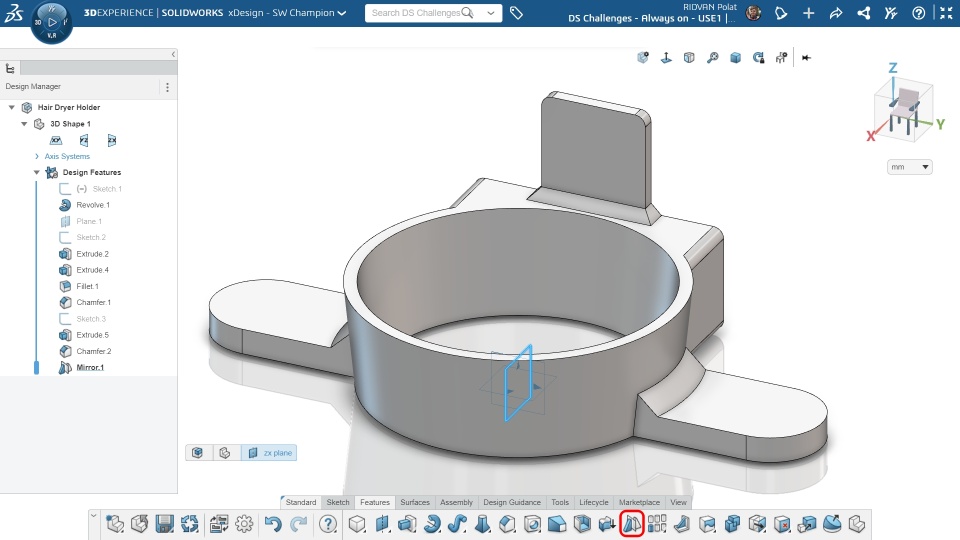Click the Zoom to fit magnifier icon
This screenshot has height=540, width=960.
point(712,58)
